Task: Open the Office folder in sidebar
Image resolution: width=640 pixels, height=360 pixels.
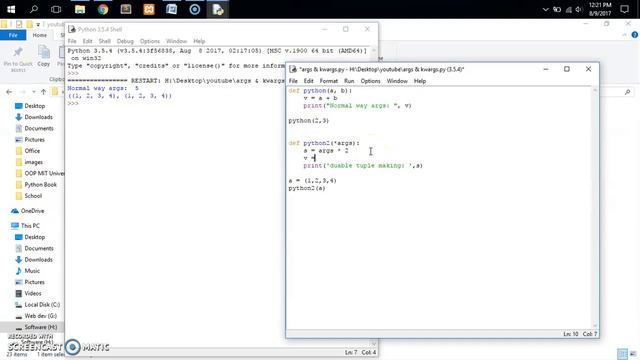Action: tap(32, 151)
